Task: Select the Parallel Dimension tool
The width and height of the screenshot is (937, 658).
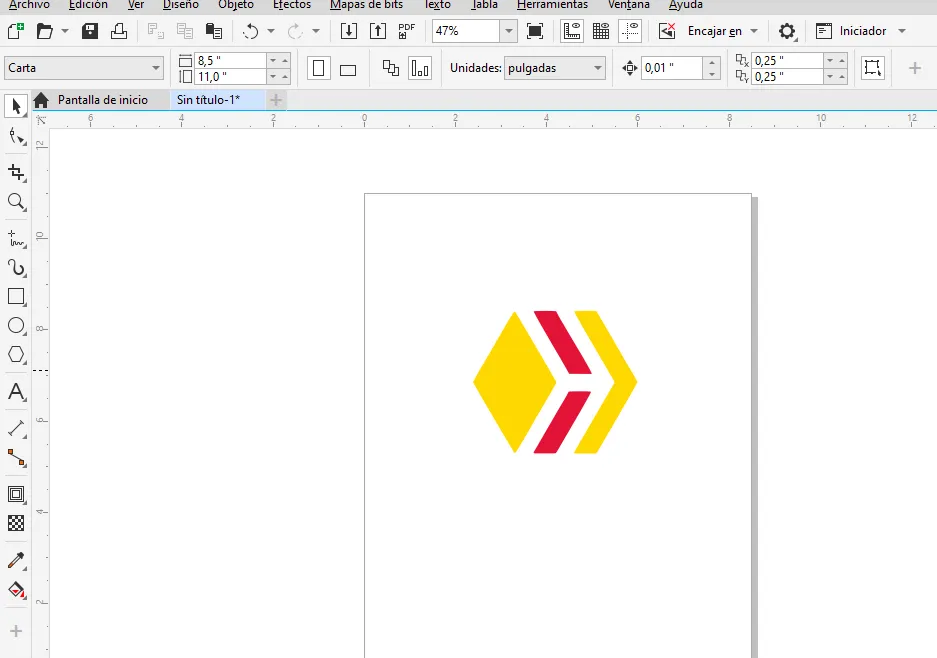Action: tap(17, 428)
